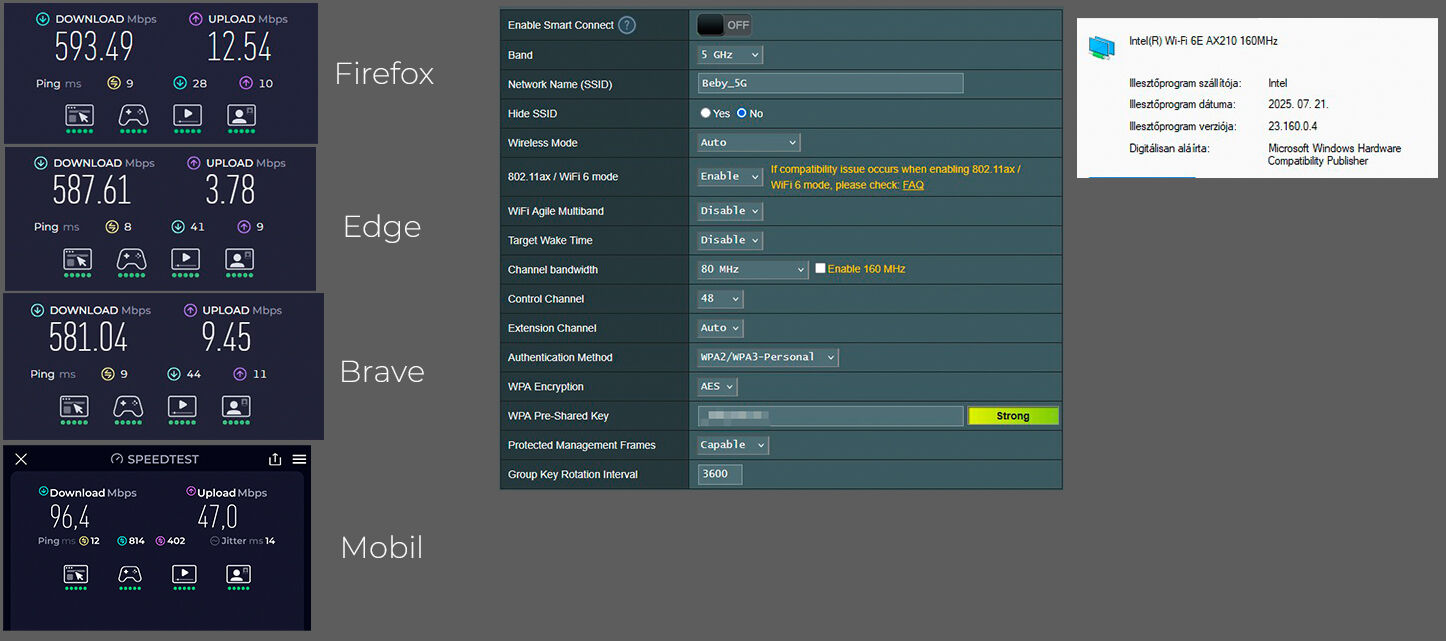This screenshot has height=641, width=1446.
Task: Click idle ping icon in Firefox result
Action: click(x=114, y=83)
